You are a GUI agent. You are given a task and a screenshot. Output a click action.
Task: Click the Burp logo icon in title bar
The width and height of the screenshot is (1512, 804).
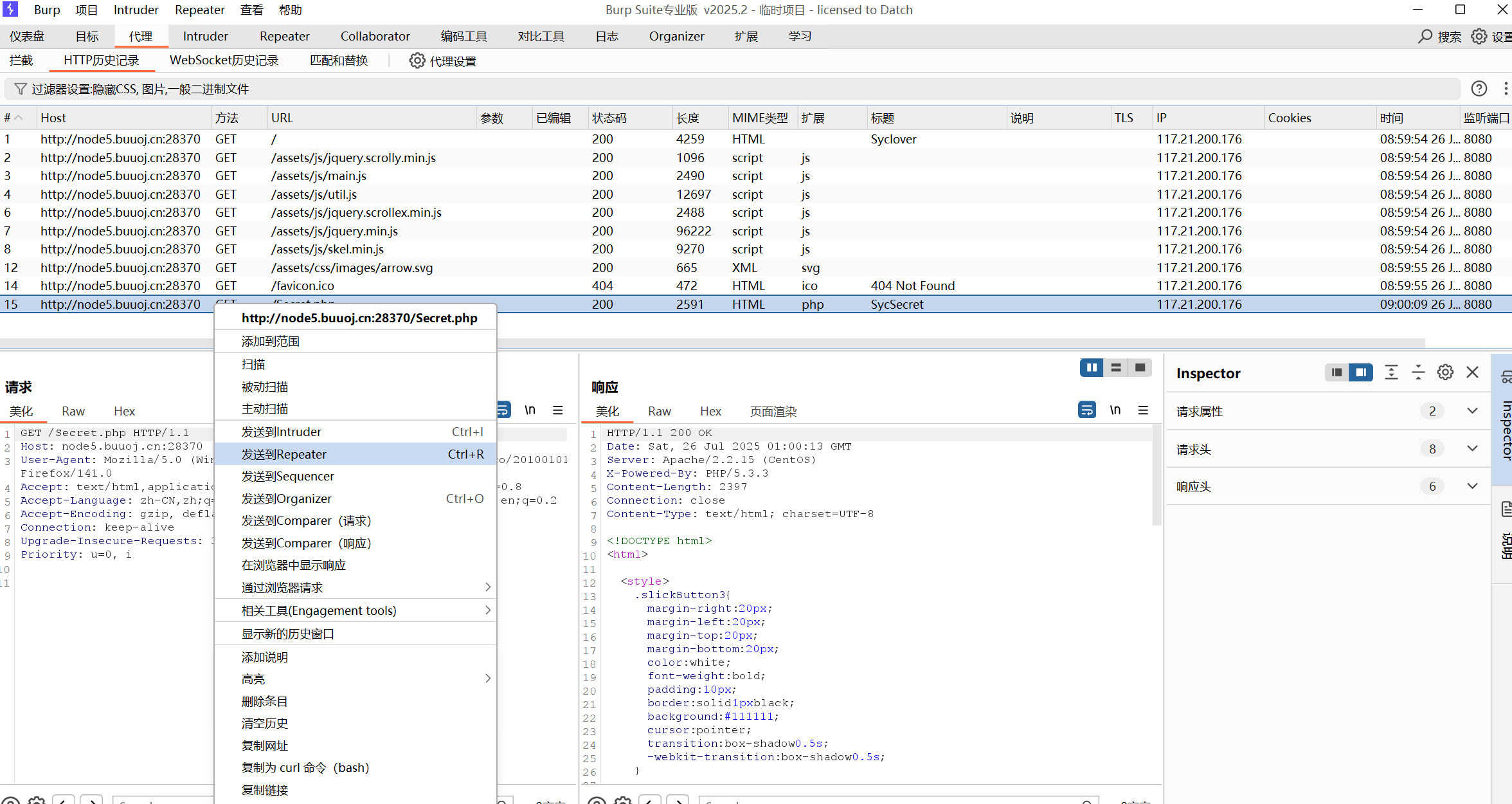[10, 10]
